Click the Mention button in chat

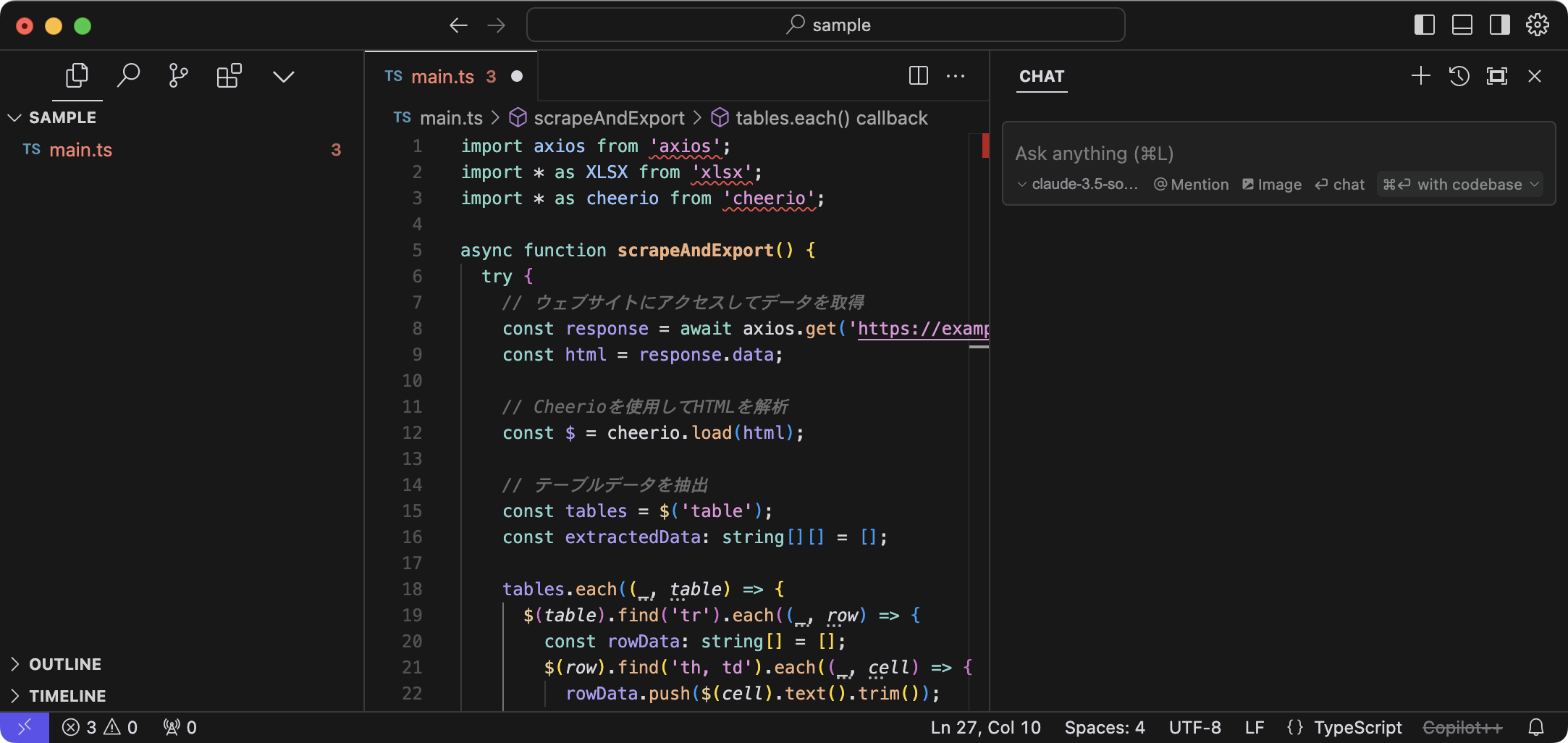1191,185
